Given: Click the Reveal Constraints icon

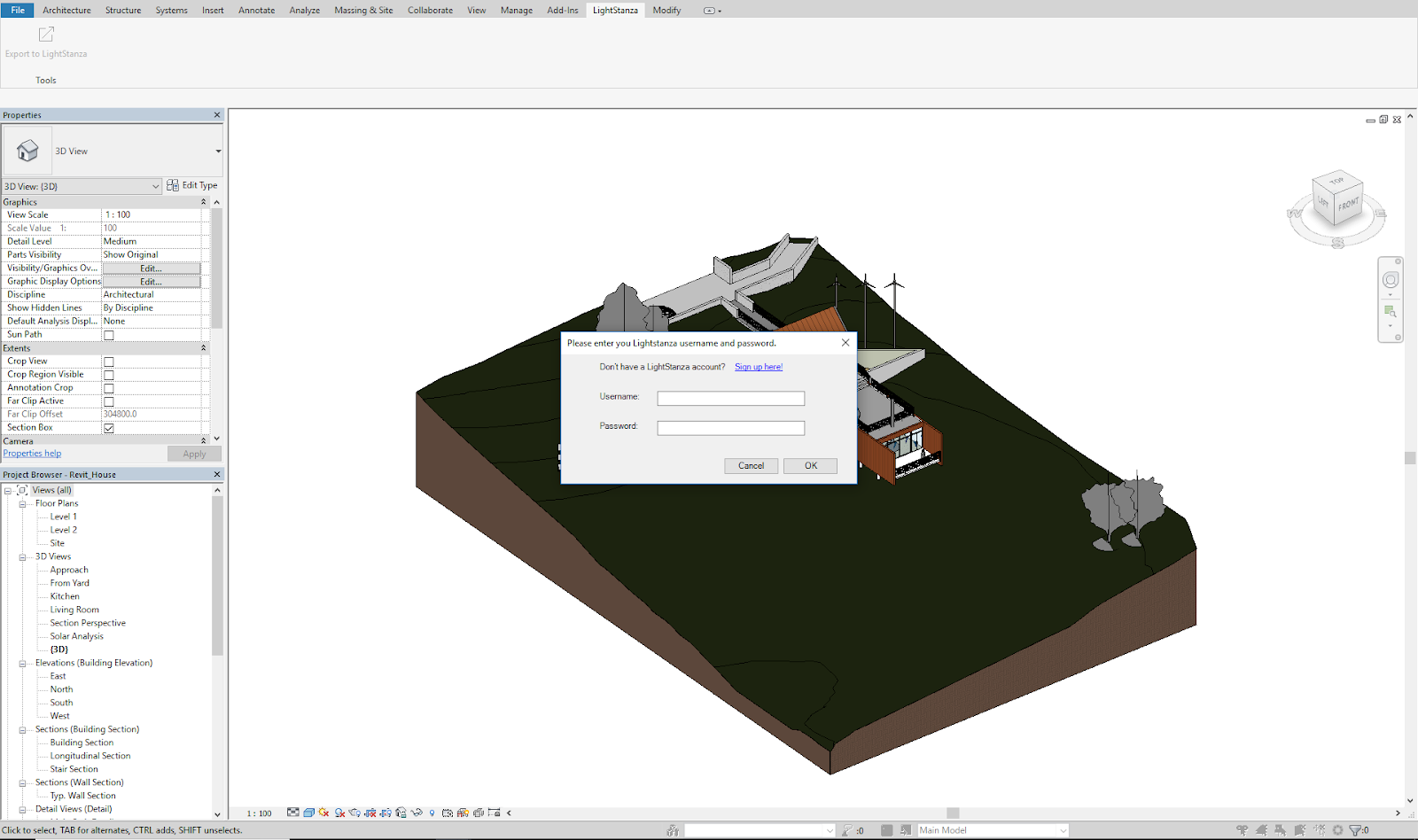Looking at the screenshot, I should coord(494,813).
